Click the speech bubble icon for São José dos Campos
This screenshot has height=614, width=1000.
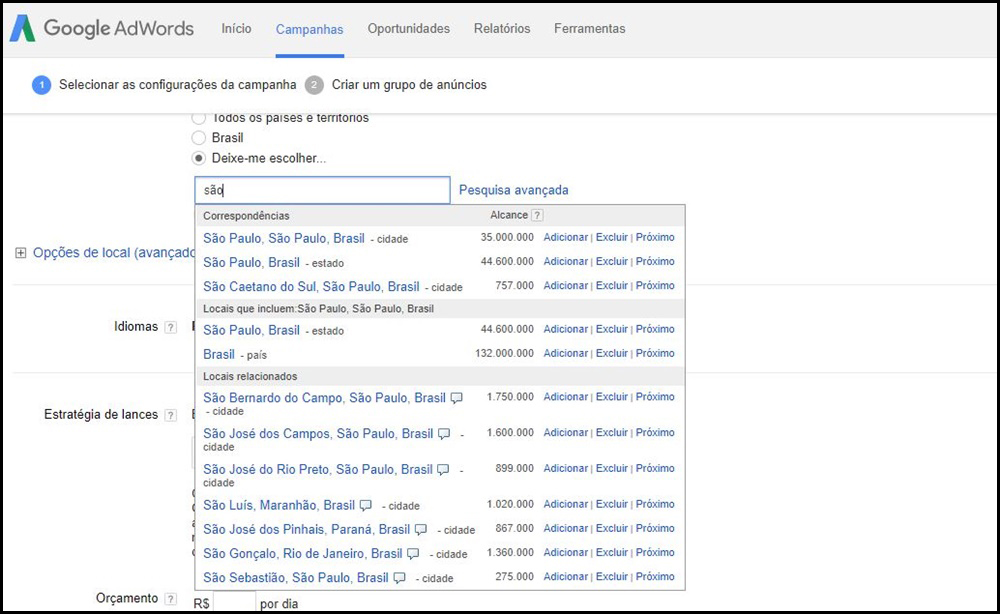(x=444, y=434)
